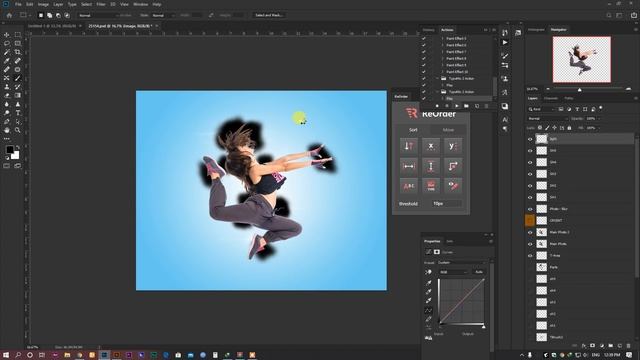Expand the Paint Effect 6 action
Viewport: 640px width, 360px height.
click(442, 45)
